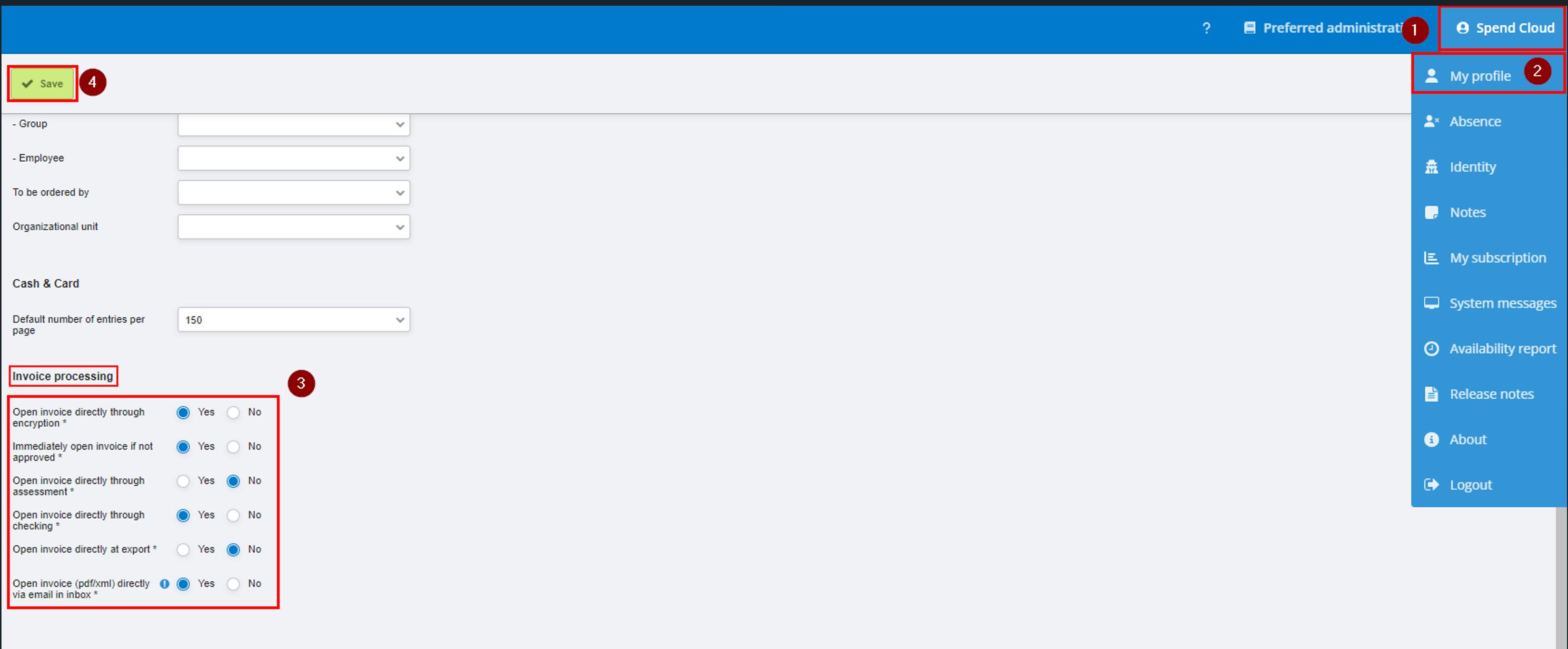
Task: Open the Group dropdown
Action: pos(293,124)
